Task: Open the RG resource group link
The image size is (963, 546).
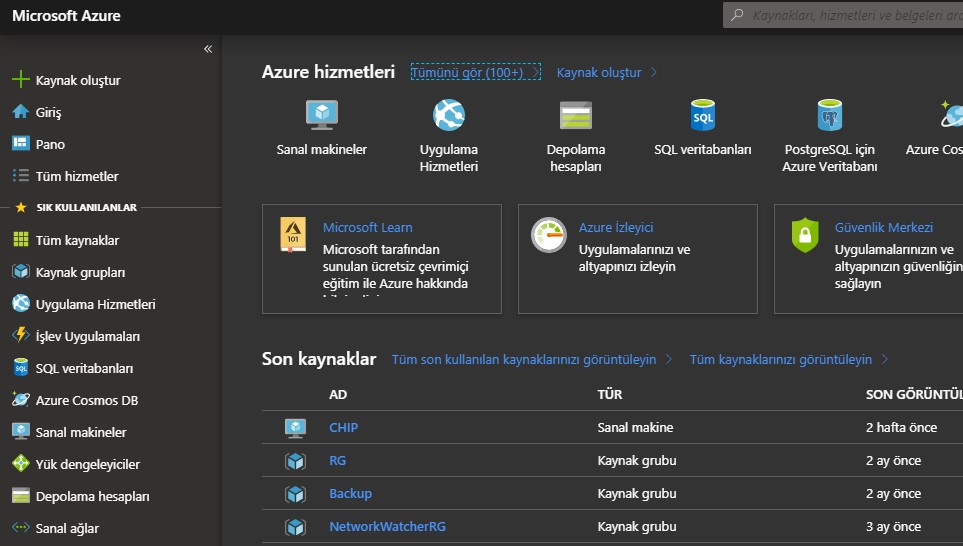Action: (337, 461)
